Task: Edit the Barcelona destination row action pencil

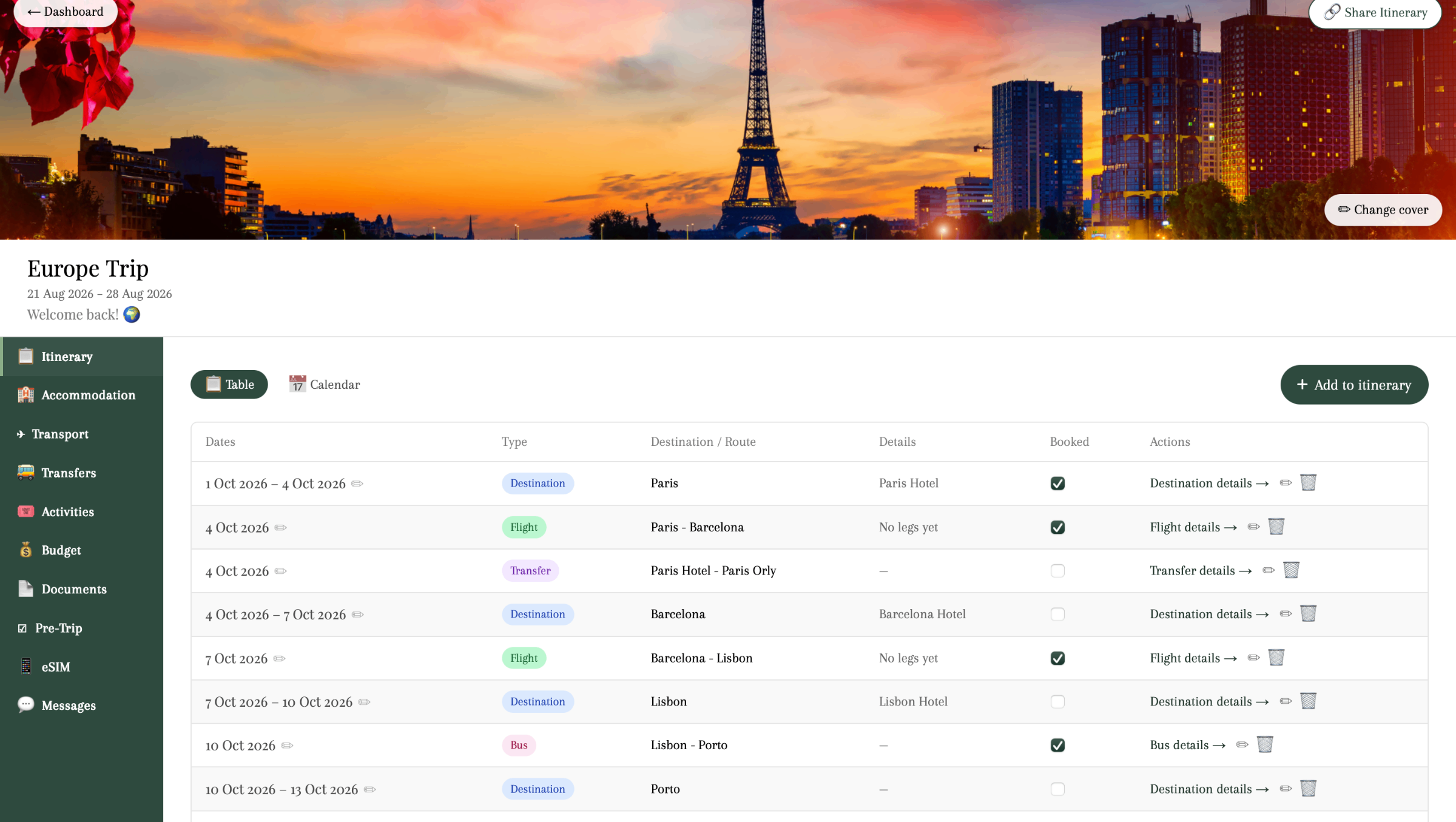Action: click(x=1286, y=614)
